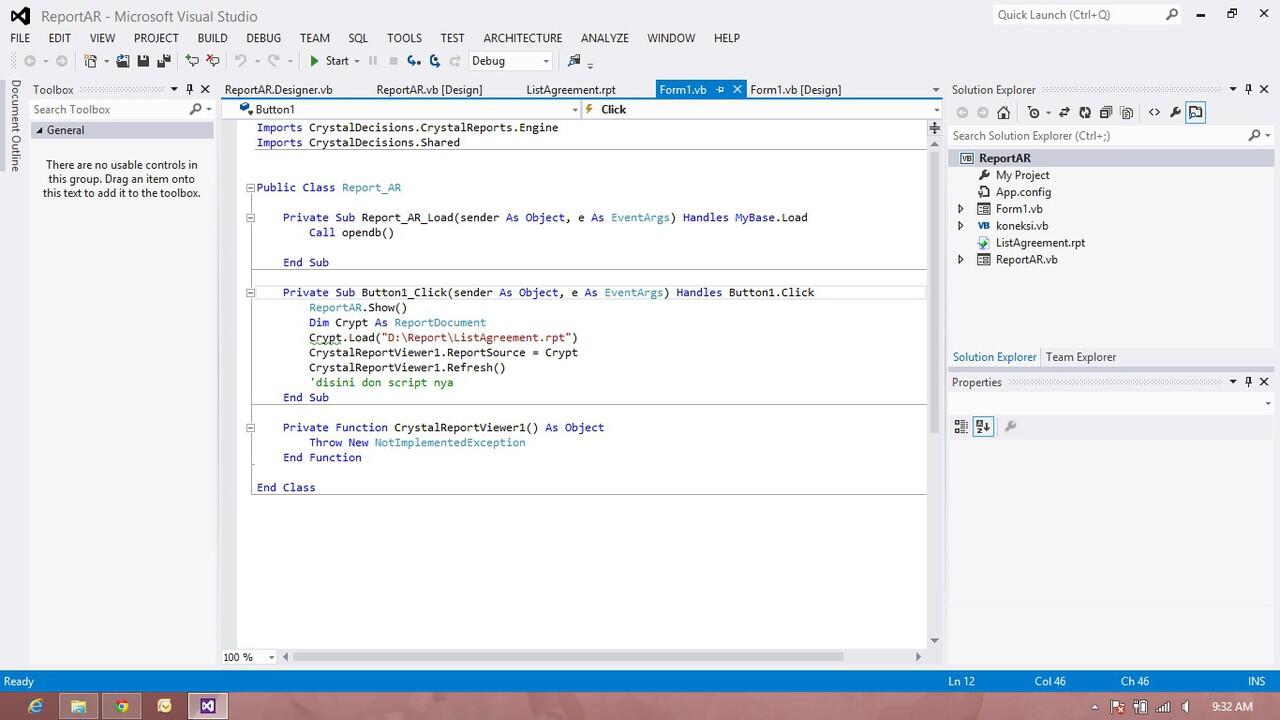
Task: Click the Quick Launch search magnifier icon
Action: click(1171, 15)
